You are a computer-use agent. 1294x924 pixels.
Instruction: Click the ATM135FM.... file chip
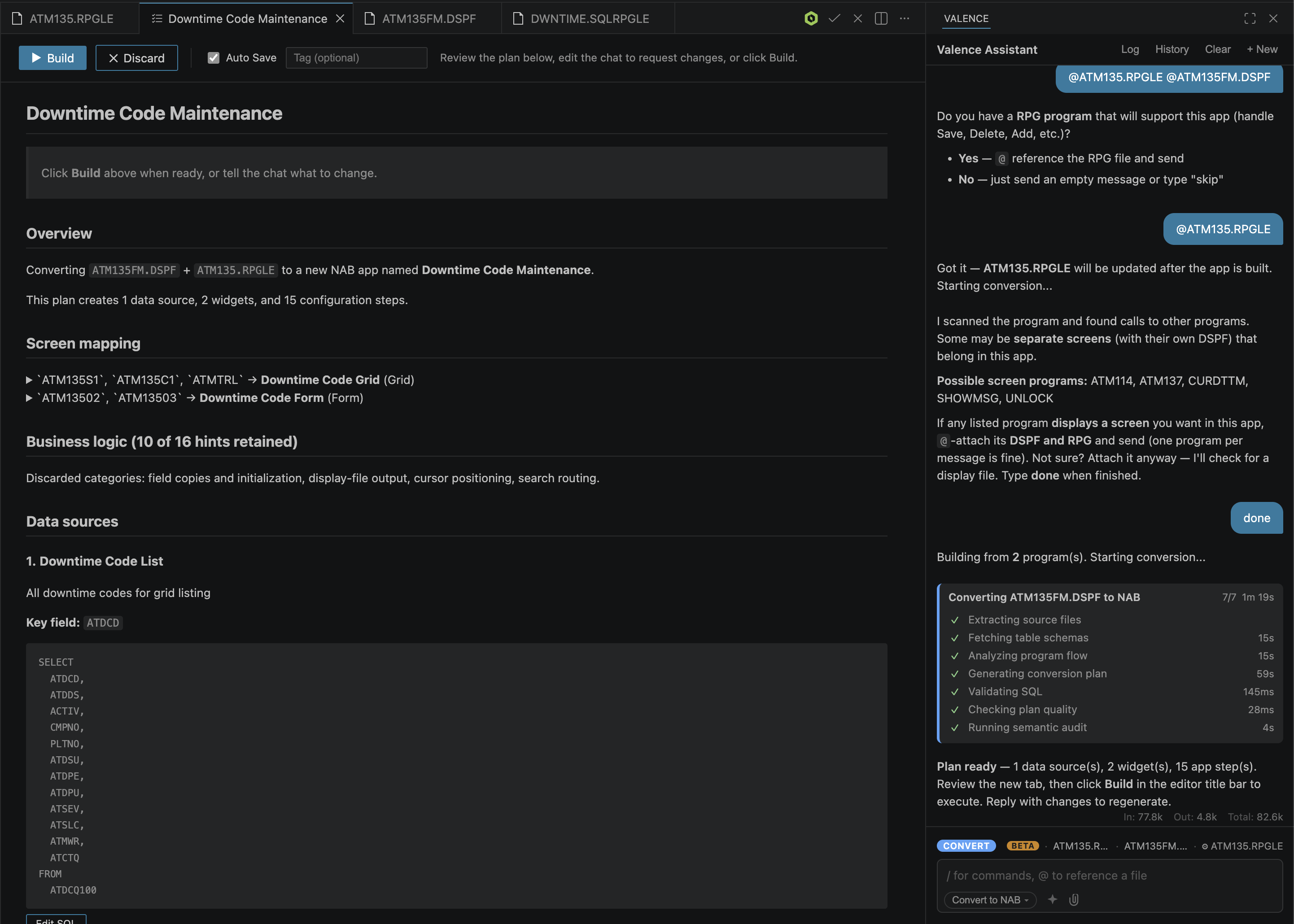[1155, 846]
